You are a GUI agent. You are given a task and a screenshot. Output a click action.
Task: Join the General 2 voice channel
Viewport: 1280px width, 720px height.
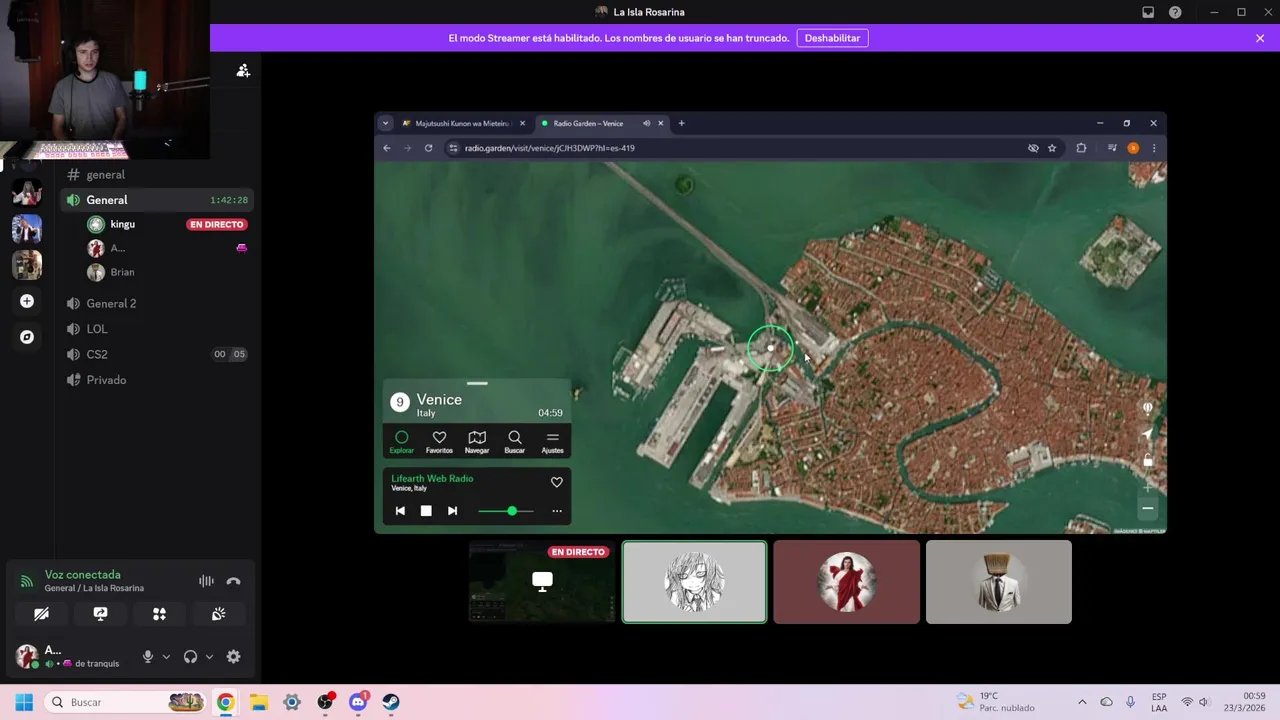[x=157, y=303]
